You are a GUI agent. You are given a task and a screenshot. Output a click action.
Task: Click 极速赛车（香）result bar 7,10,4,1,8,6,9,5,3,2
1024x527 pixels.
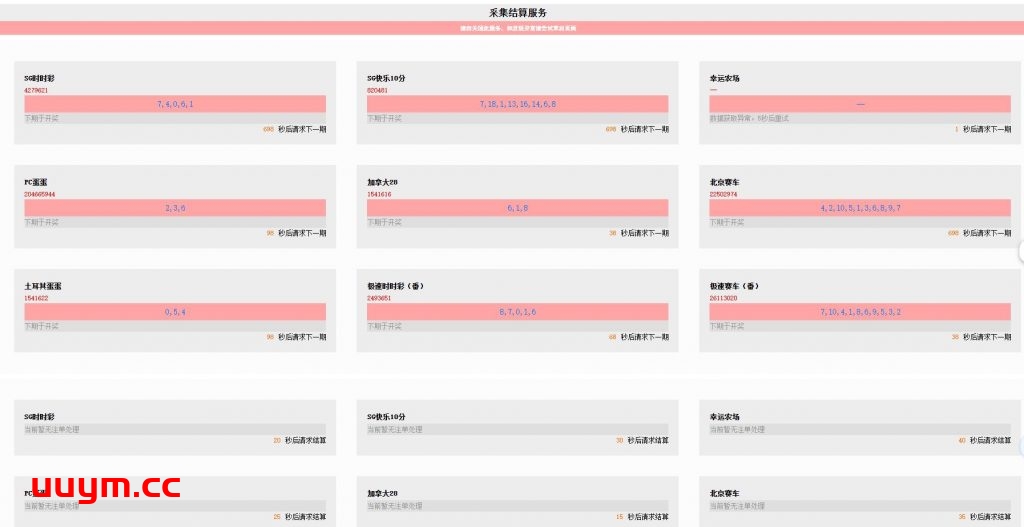pos(859,312)
